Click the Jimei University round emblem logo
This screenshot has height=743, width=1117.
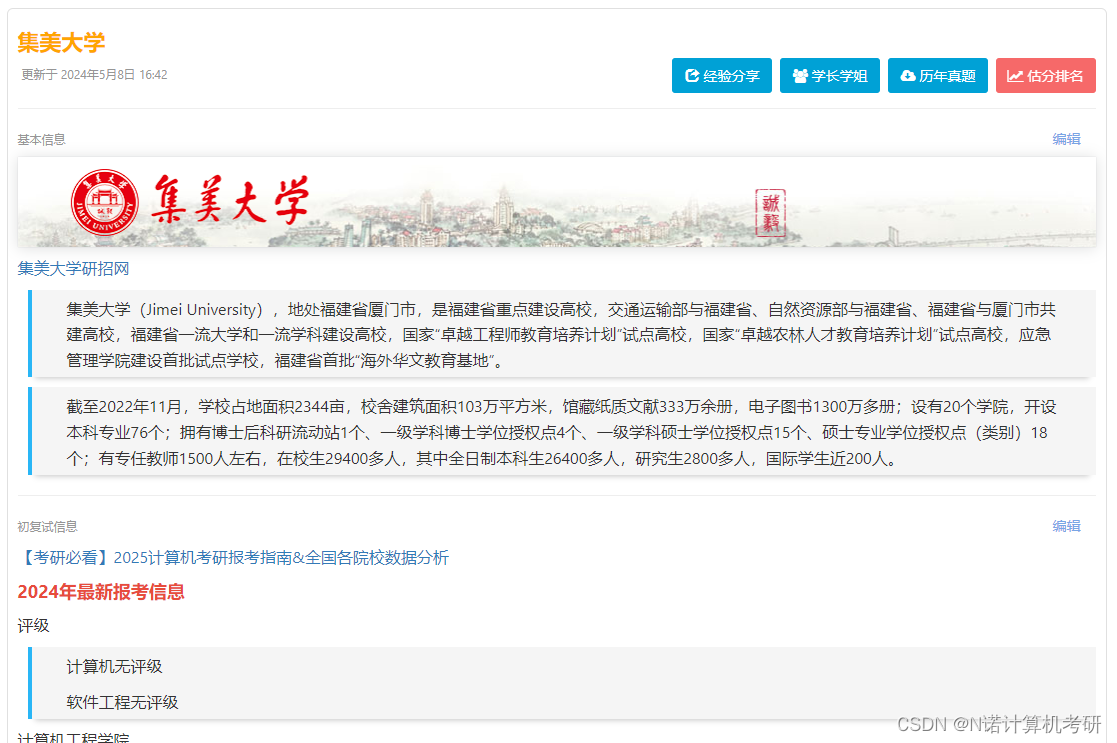click(105, 202)
